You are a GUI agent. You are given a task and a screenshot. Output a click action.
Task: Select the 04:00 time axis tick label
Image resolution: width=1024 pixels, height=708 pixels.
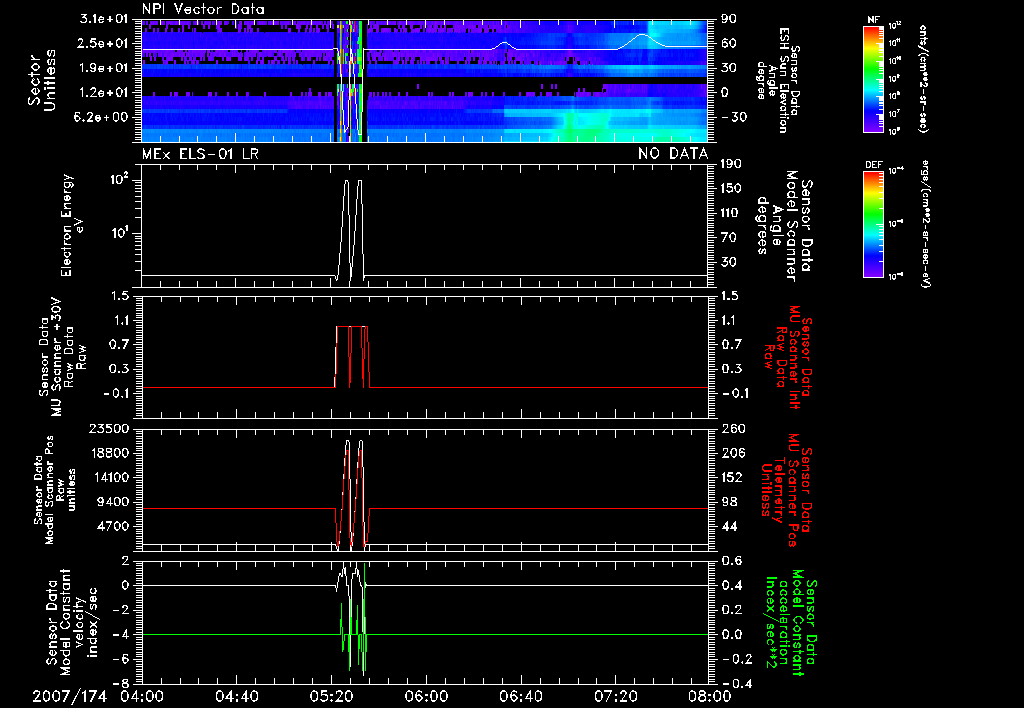coord(141,695)
